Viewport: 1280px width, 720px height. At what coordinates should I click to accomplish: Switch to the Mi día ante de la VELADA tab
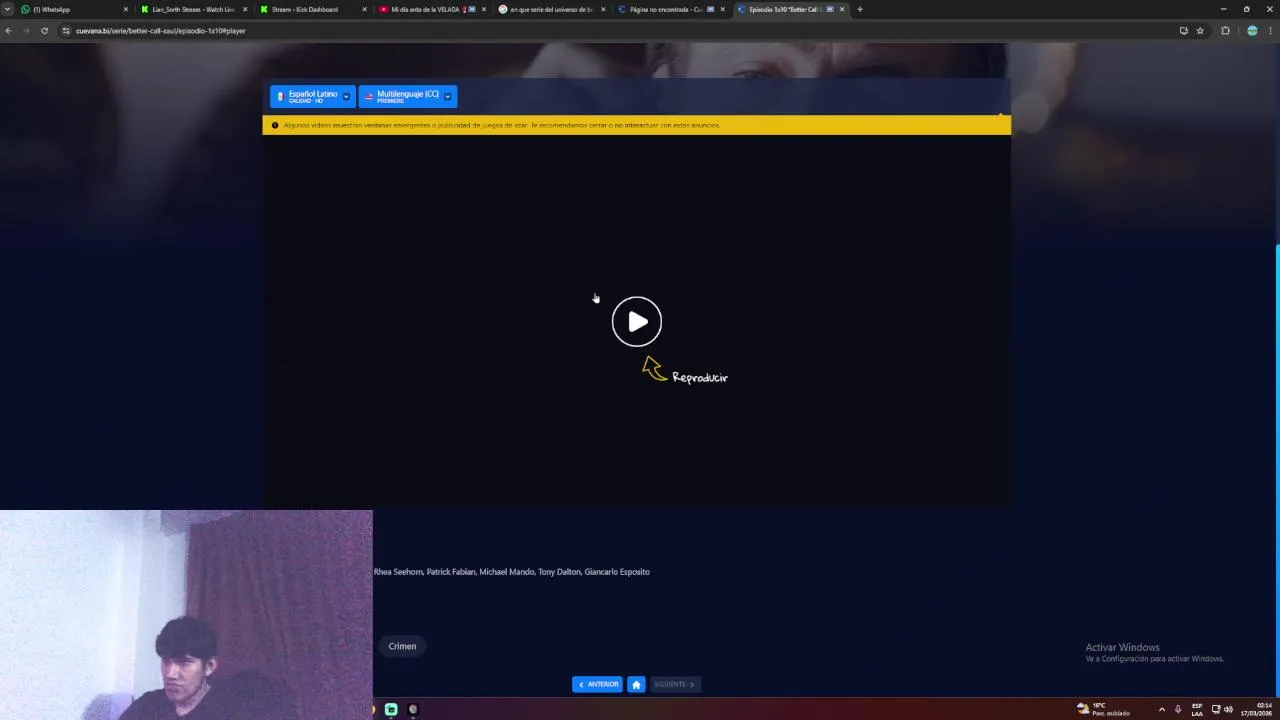click(x=431, y=9)
